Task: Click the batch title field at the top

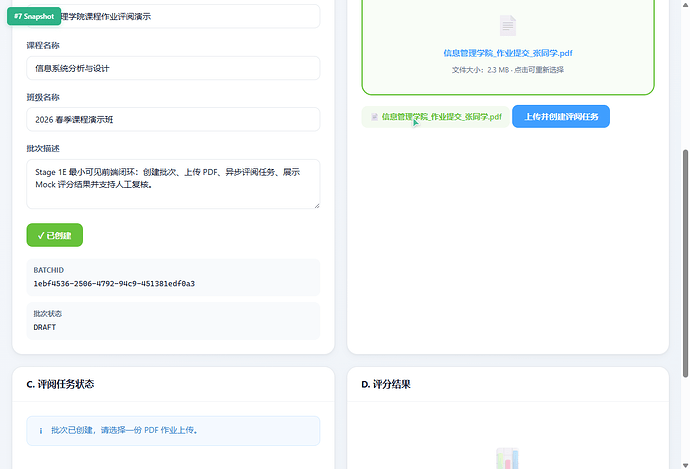Action: click(173, 17)
